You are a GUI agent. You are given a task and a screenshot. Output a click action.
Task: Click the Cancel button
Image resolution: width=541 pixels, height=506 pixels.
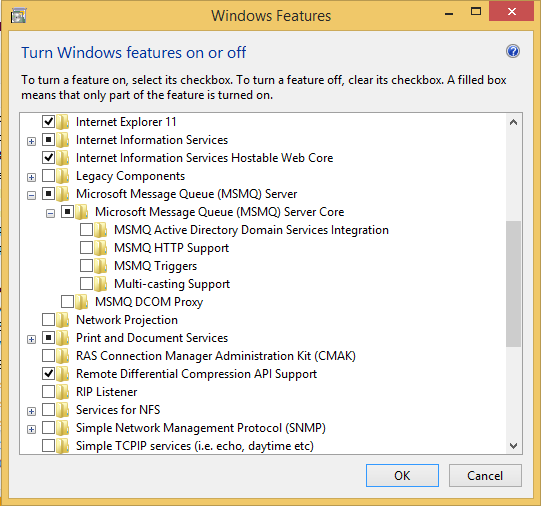click(x=485, y=476)
